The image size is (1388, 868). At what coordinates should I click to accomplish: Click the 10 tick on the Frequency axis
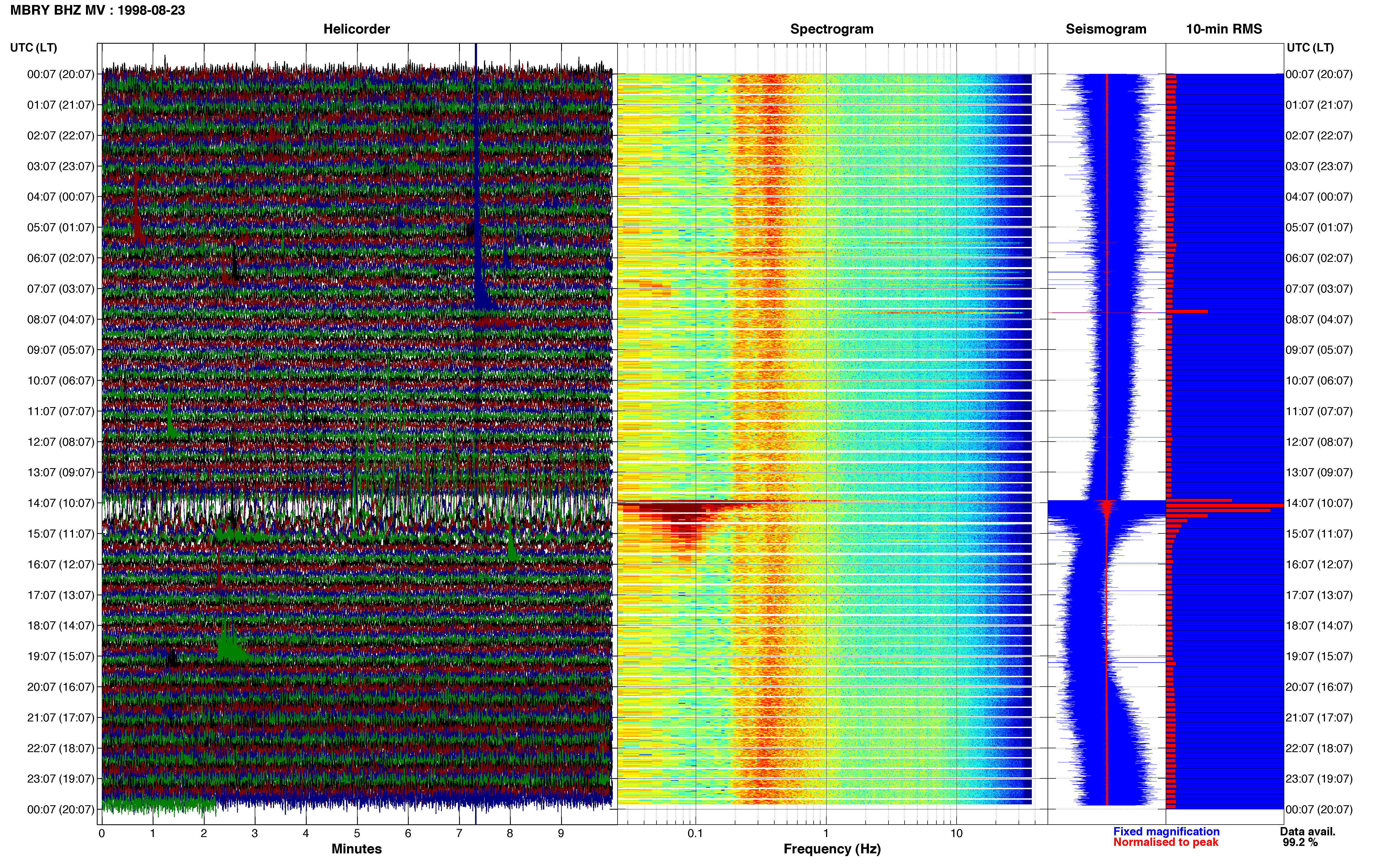pyautogui.click(x=956, y=833)
